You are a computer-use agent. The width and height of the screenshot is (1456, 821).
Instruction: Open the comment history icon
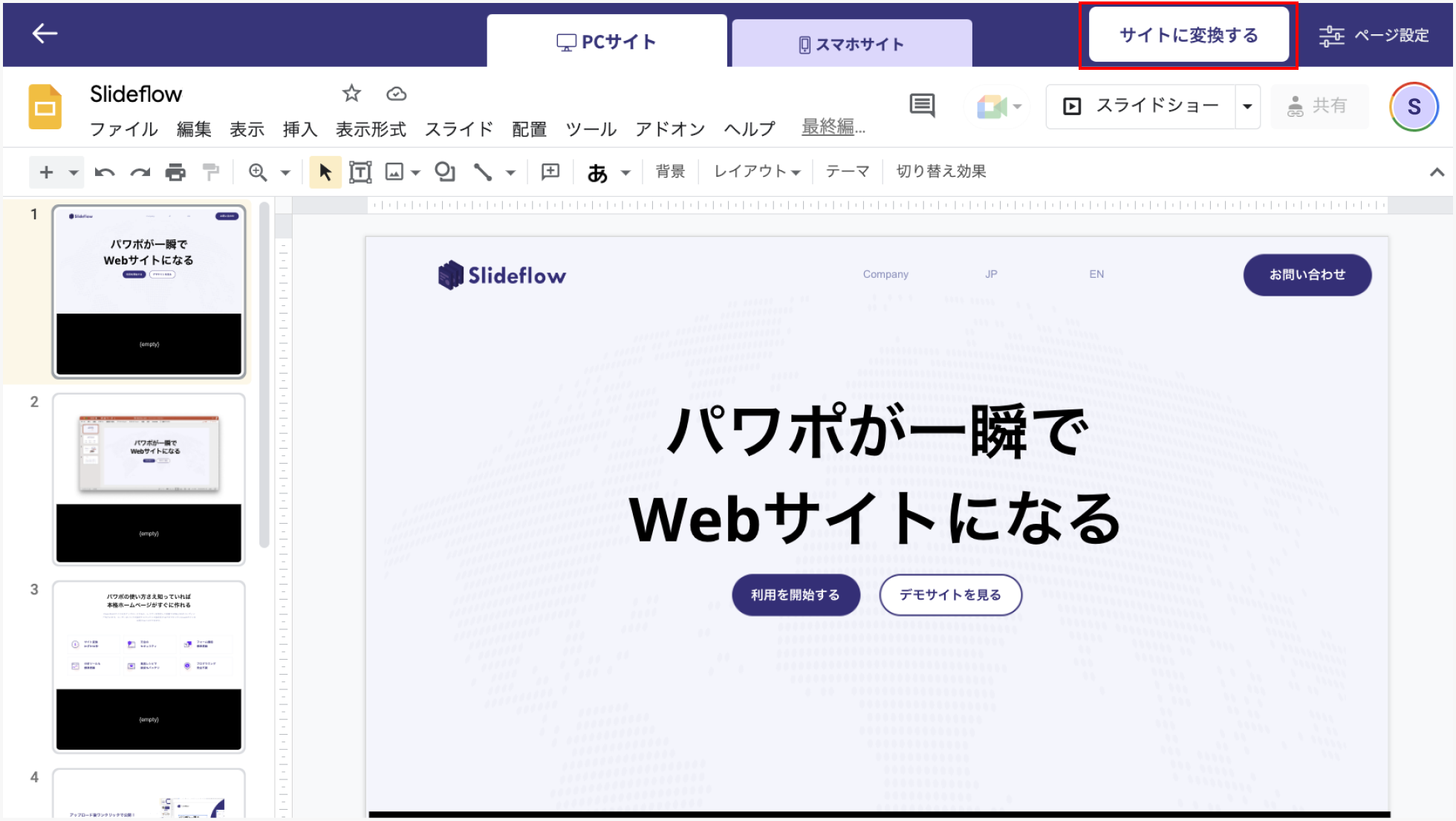pyautogui.click(x=922, y=106)
